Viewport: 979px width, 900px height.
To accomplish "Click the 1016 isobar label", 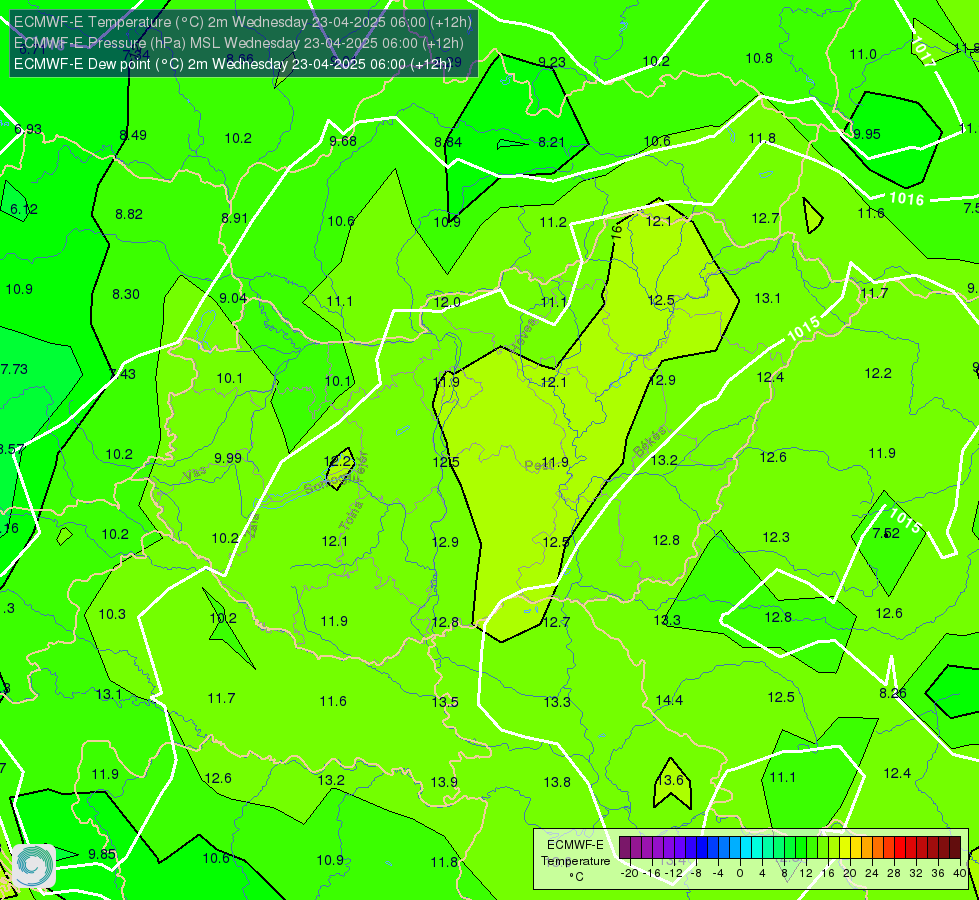I will click(x=906, y=199).
